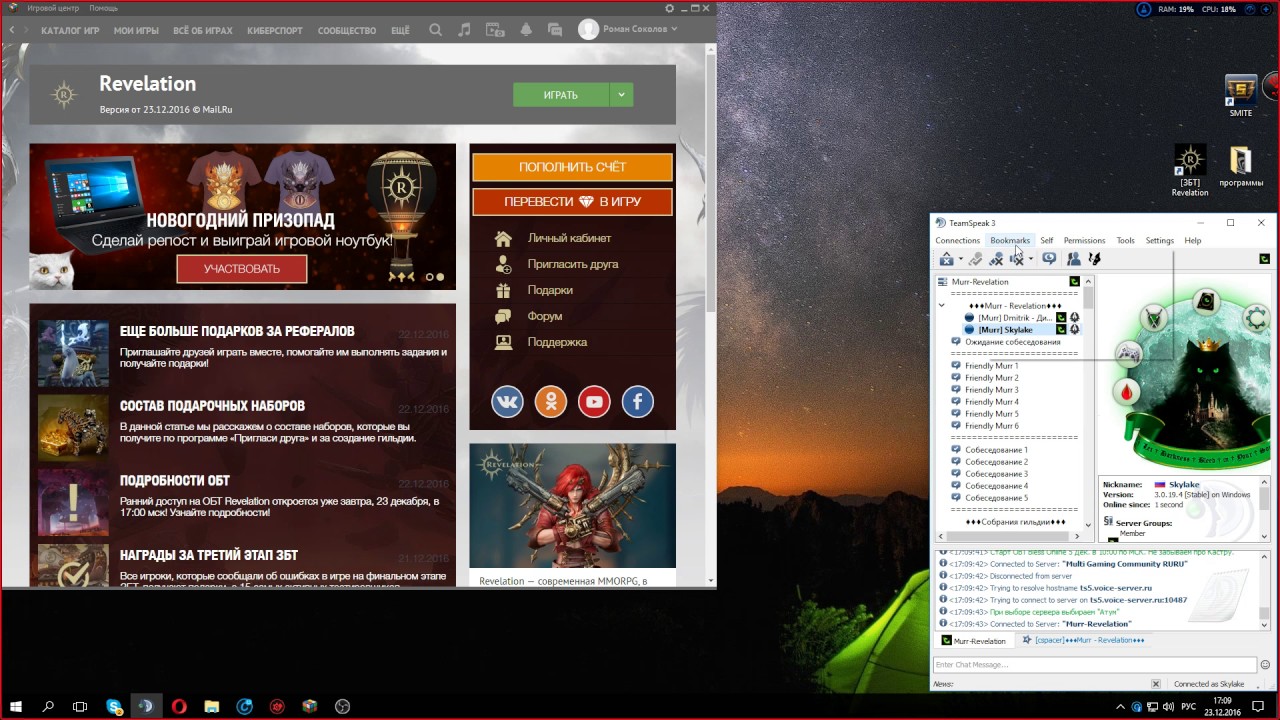Click the wolf head toolbar icon in TeamSpeak
The width and height of the screenshot is (1280, 720).
tap(1094, 259)
